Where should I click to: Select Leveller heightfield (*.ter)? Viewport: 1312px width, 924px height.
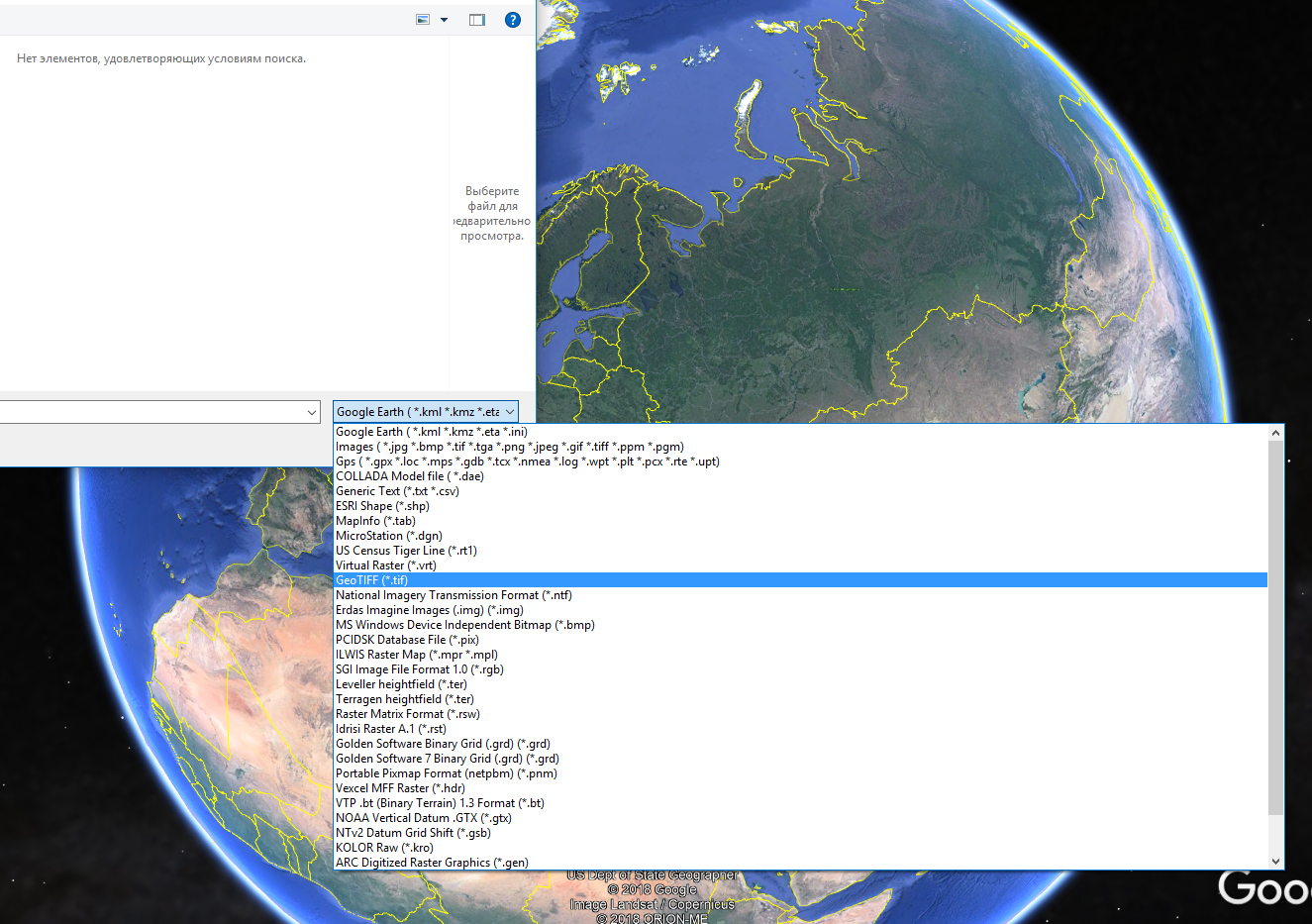pyautogui.click(x=800, y=684)
